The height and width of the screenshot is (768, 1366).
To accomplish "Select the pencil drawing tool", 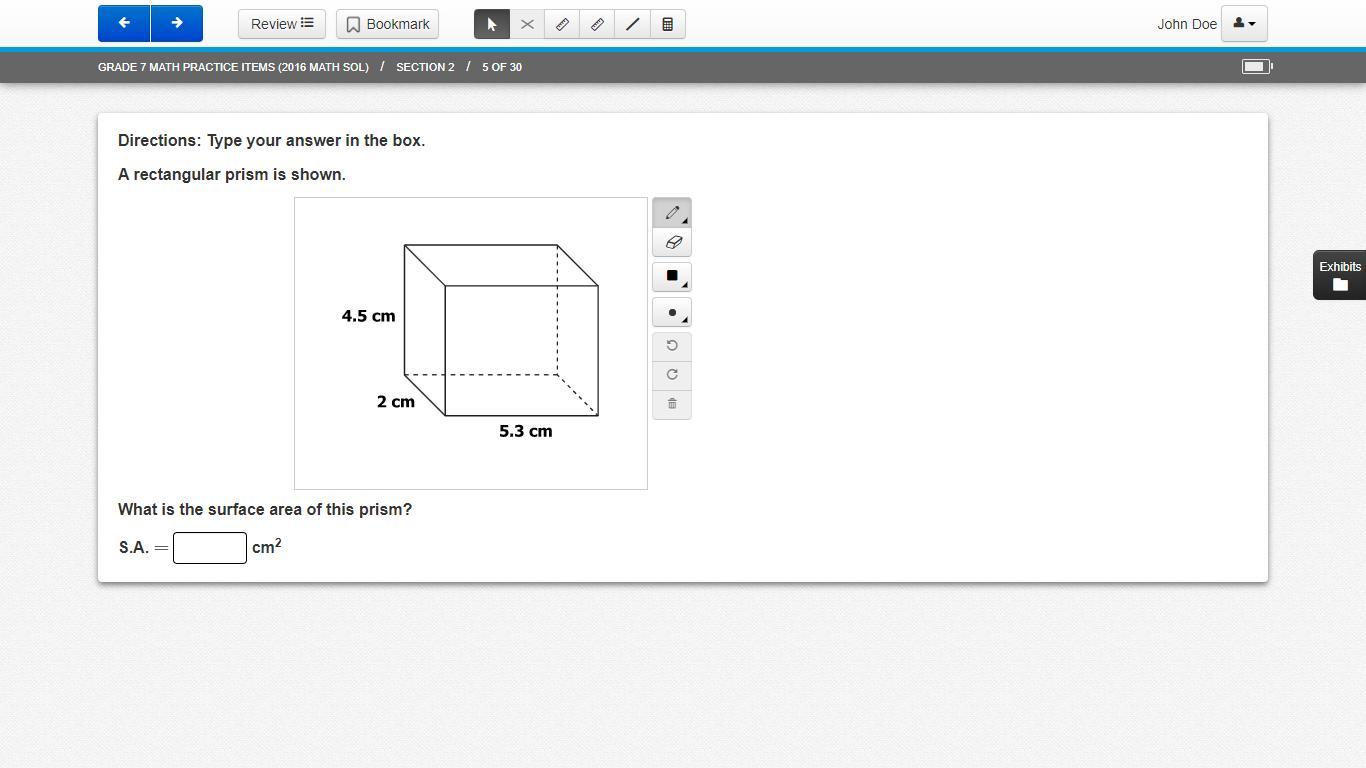I will pos(672,213).
